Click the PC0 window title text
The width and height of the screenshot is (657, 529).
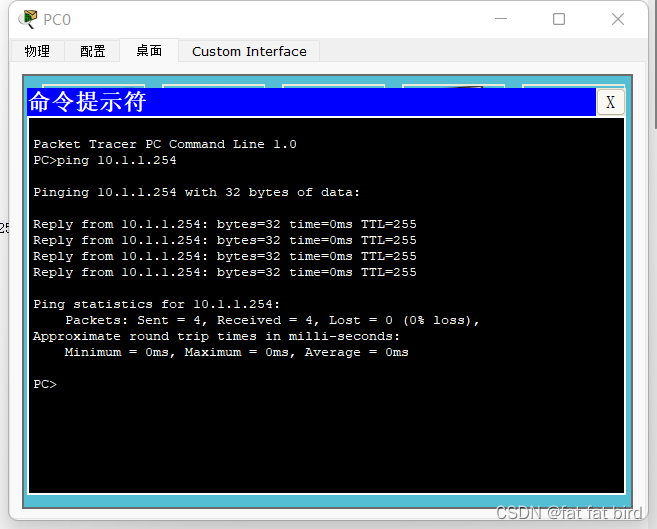57,19
